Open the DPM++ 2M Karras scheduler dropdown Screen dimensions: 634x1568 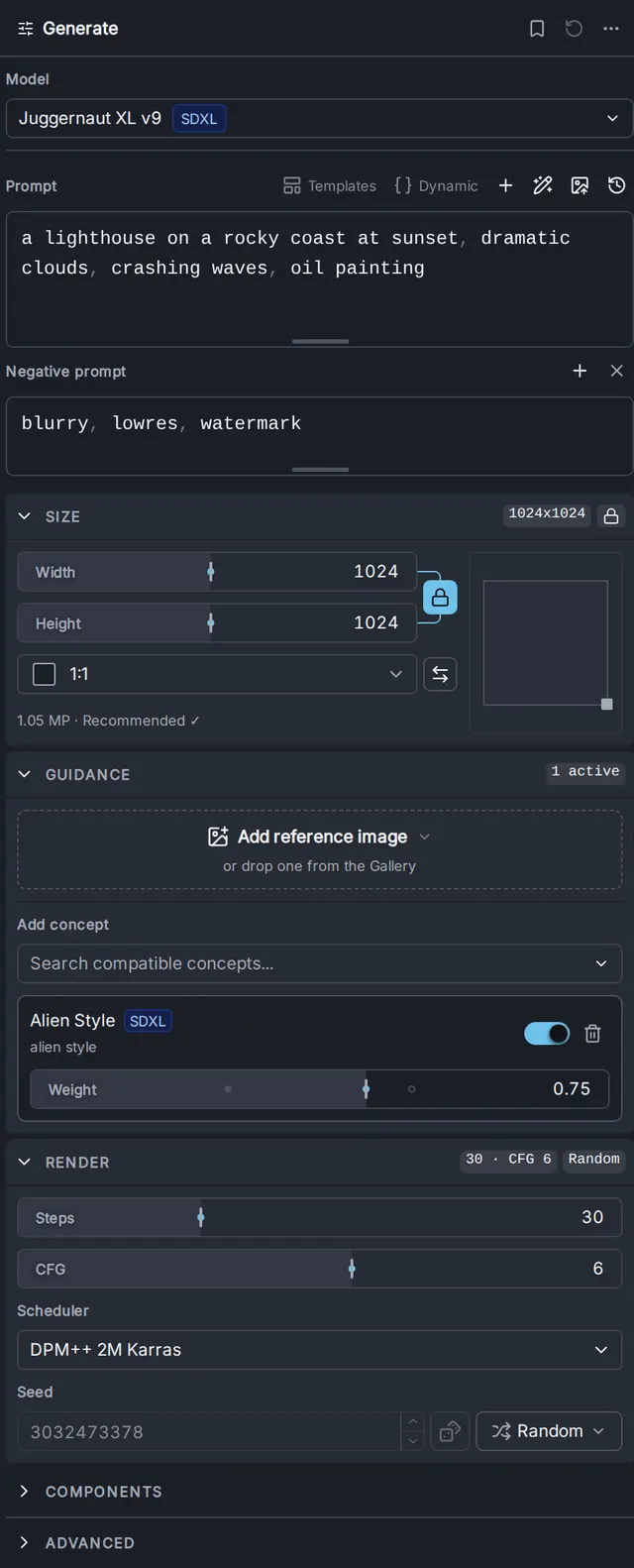(x=319, y=1350)
